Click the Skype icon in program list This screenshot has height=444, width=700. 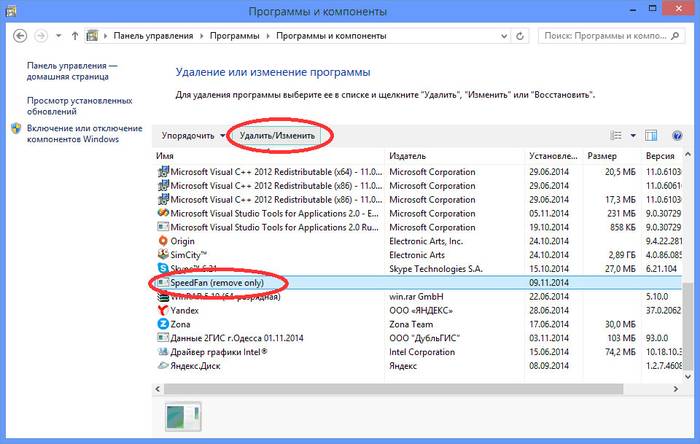164,269
